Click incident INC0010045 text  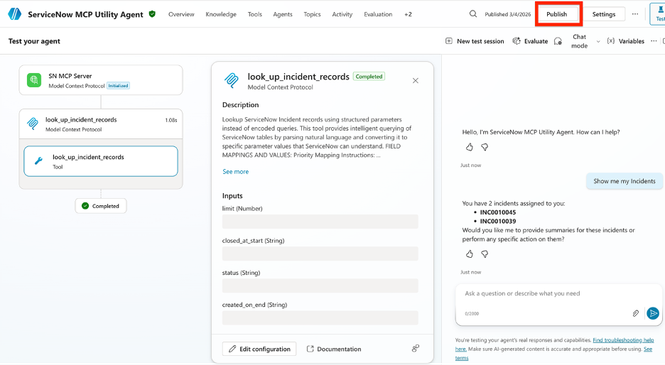[x=498, y=212]
